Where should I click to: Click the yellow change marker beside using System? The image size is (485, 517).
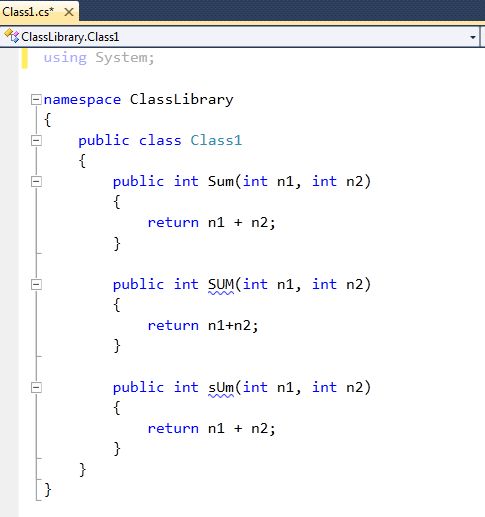[24, 58]
